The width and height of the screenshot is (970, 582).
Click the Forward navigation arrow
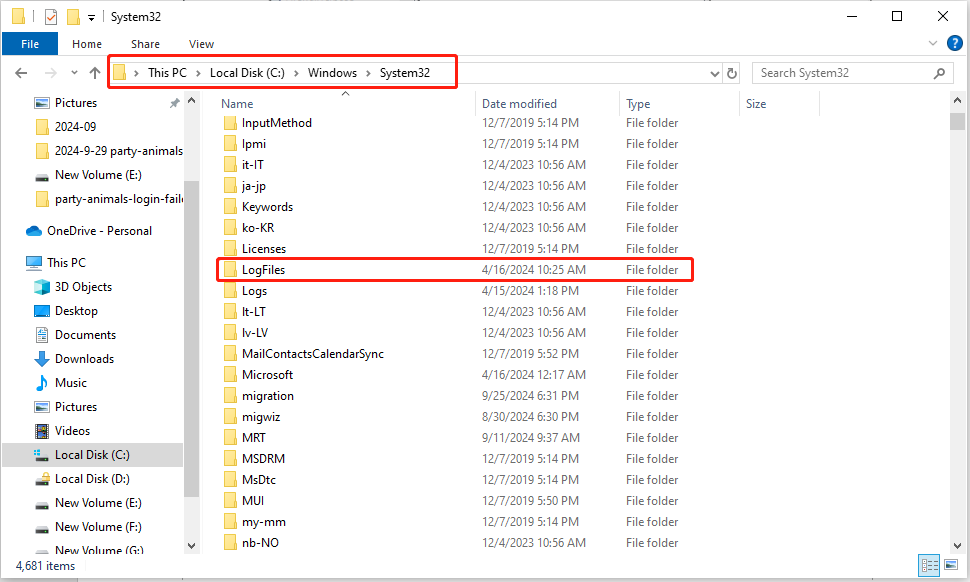coord(51,73)
